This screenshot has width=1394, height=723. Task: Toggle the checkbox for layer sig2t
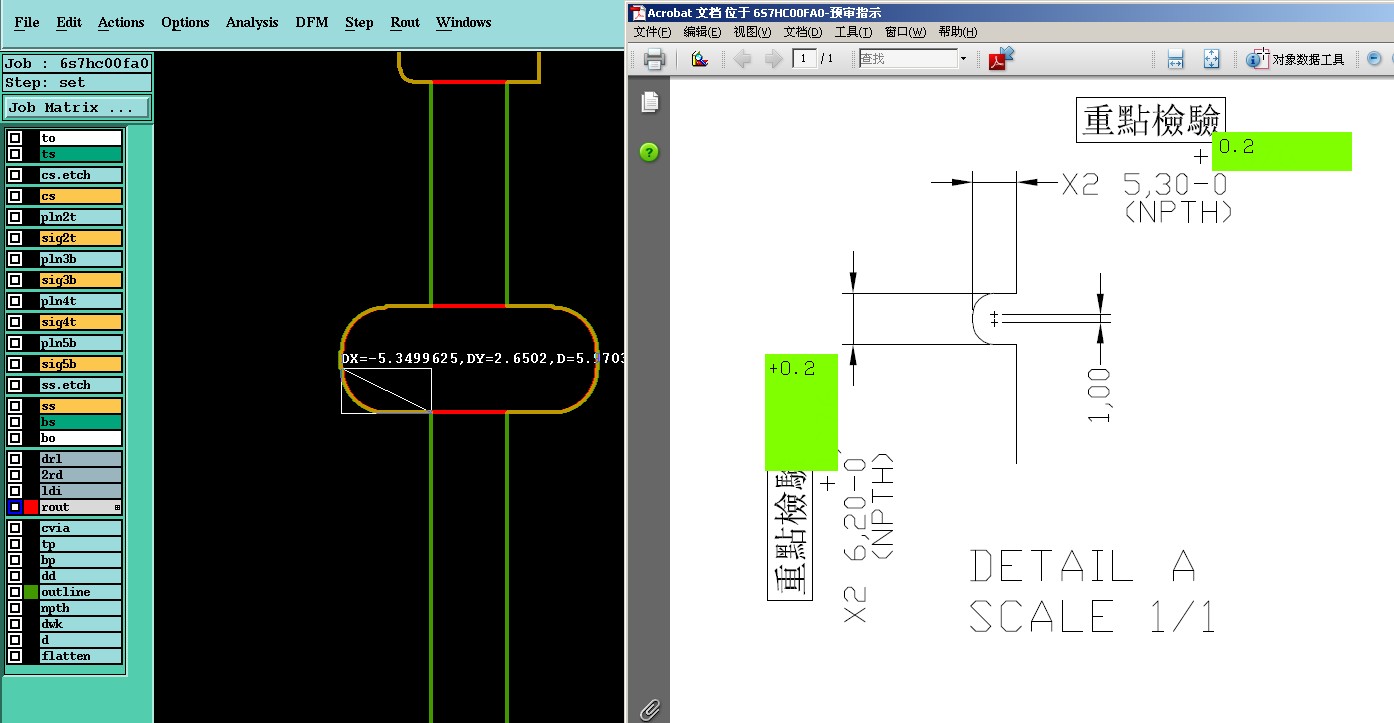pyautogui.click(x=15, y=238)
